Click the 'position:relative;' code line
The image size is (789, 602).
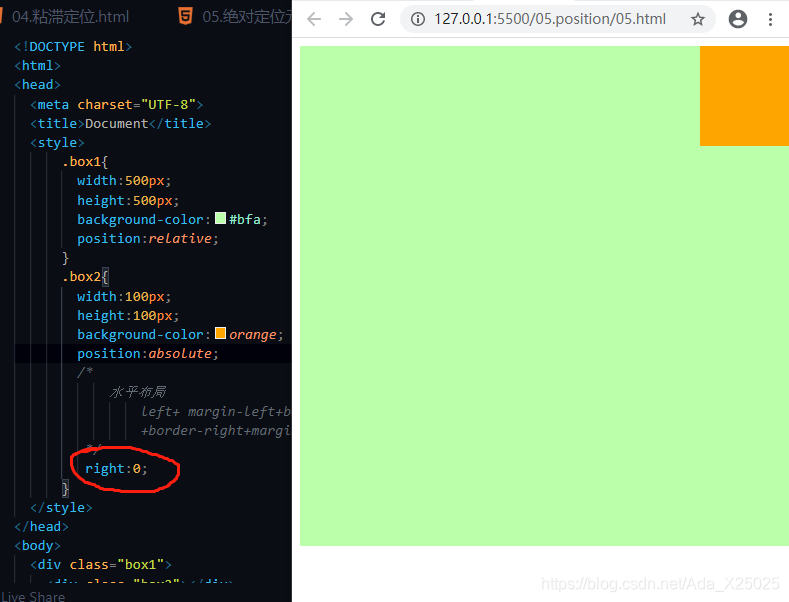pyautogui.click(x=148, y=238)
